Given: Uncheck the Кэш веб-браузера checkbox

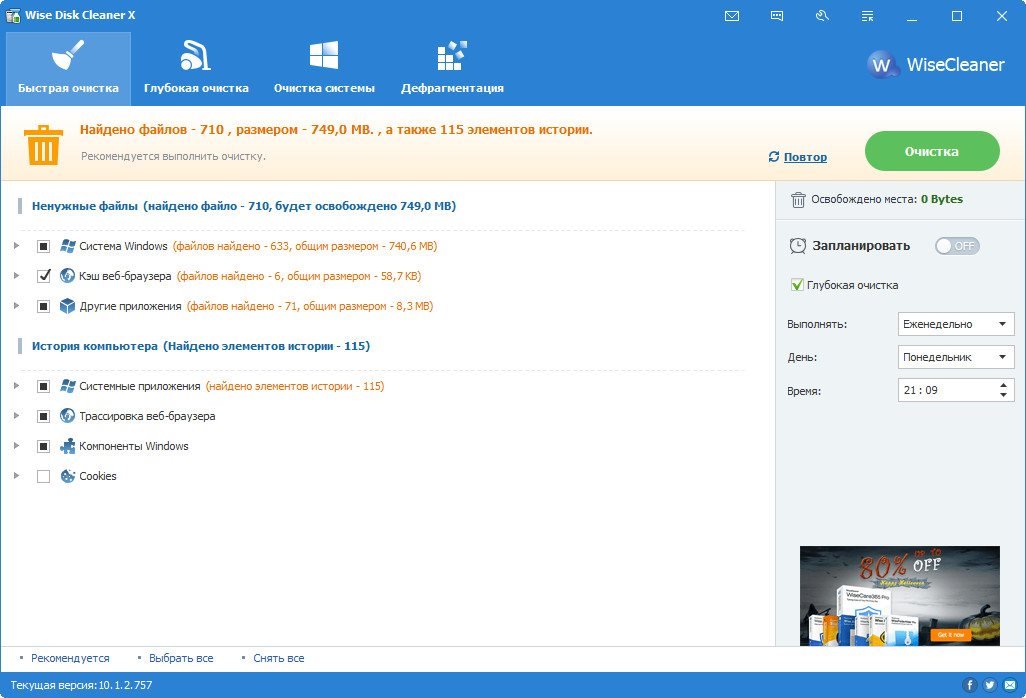Looking at the screenshot, I should tap(43, 276).
